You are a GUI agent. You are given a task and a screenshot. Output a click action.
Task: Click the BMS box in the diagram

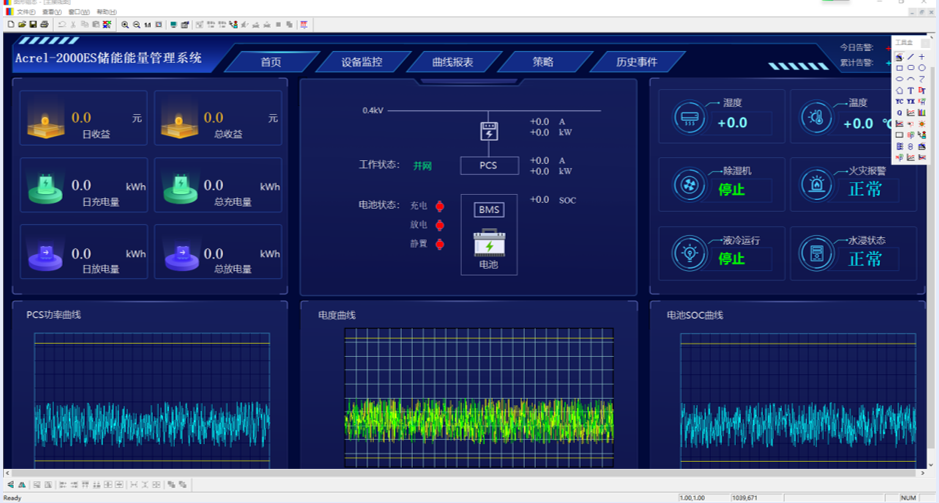[x=489, y=210]
